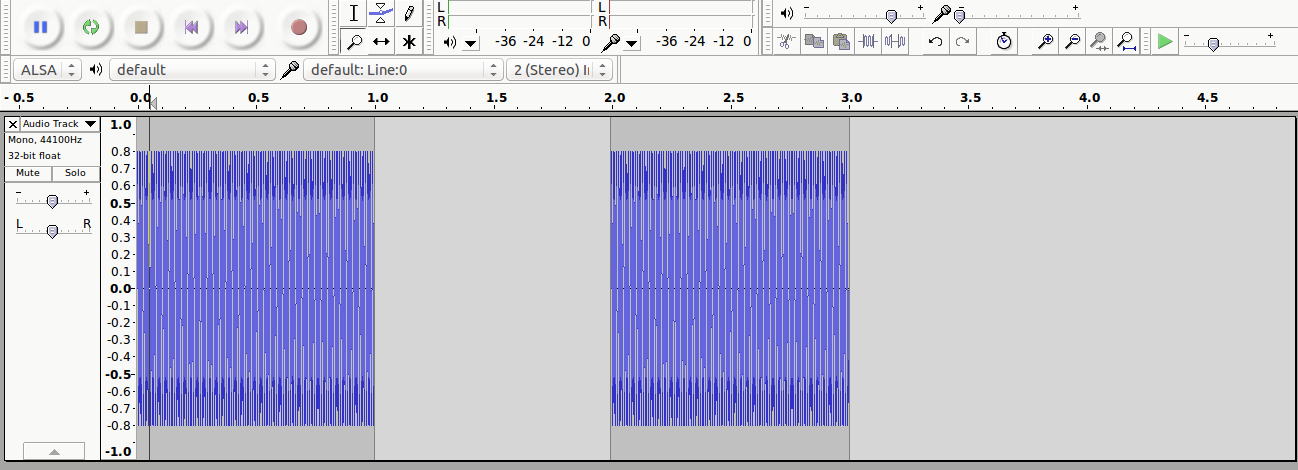
Task: Click the track gain slider handle
Action: pos(52,201)
